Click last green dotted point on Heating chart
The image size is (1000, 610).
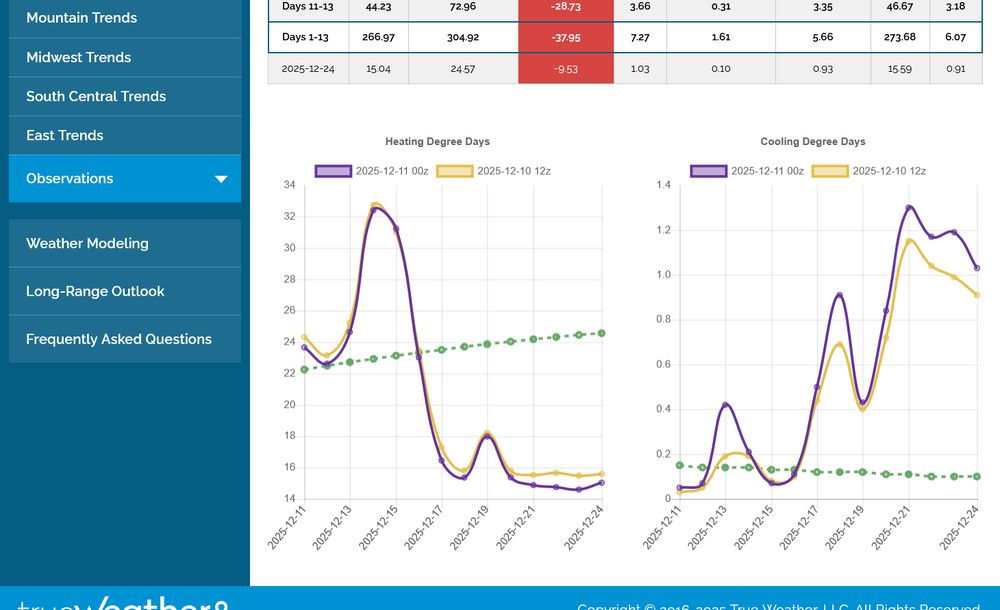pyautogui.click(x=601, y=333)
